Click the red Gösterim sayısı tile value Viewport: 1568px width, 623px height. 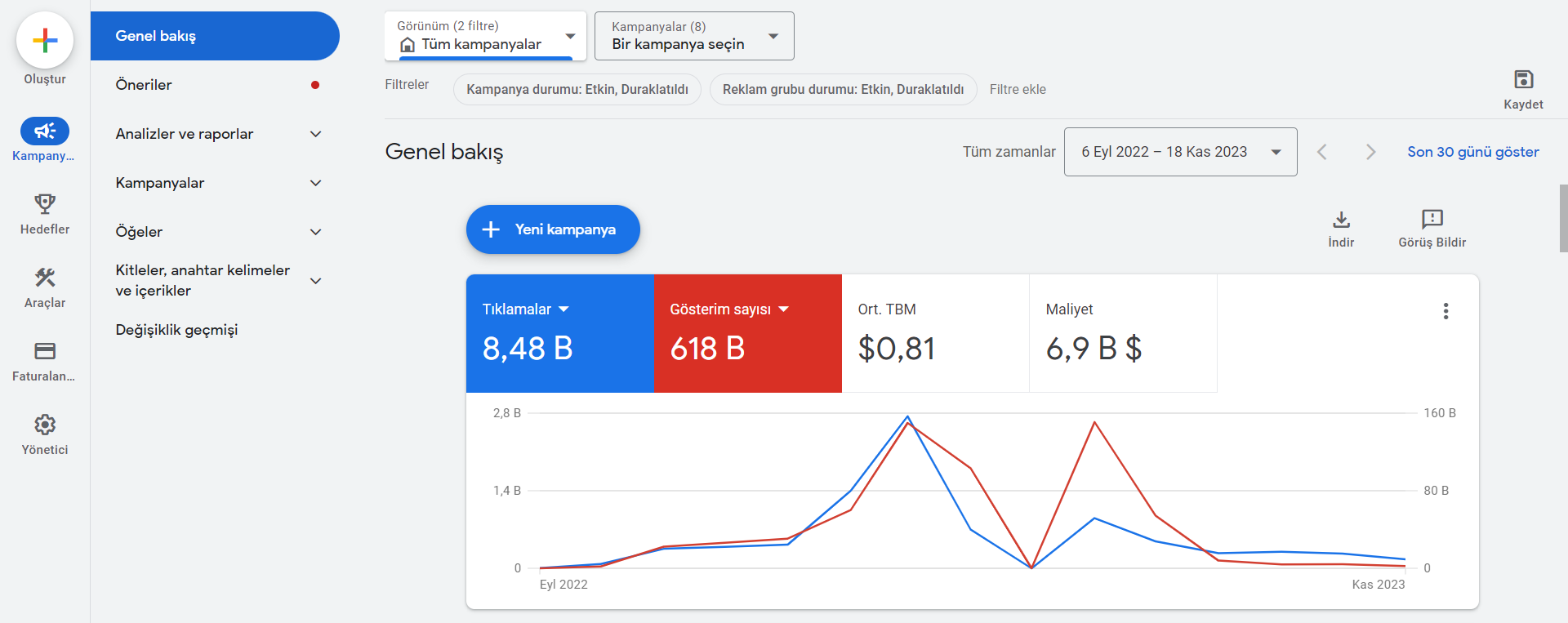click(707, 349)
